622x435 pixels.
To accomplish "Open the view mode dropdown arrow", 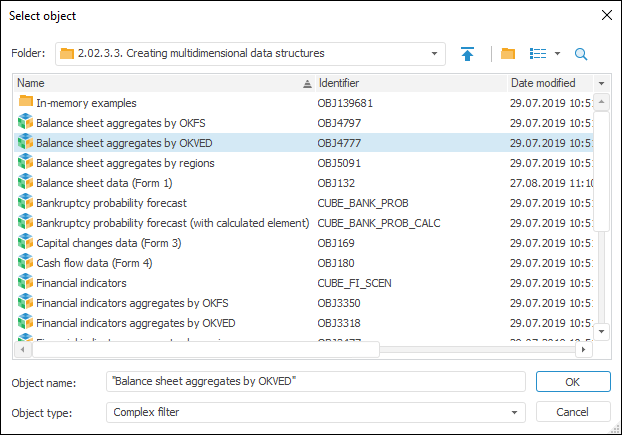I will click(557, 54).
